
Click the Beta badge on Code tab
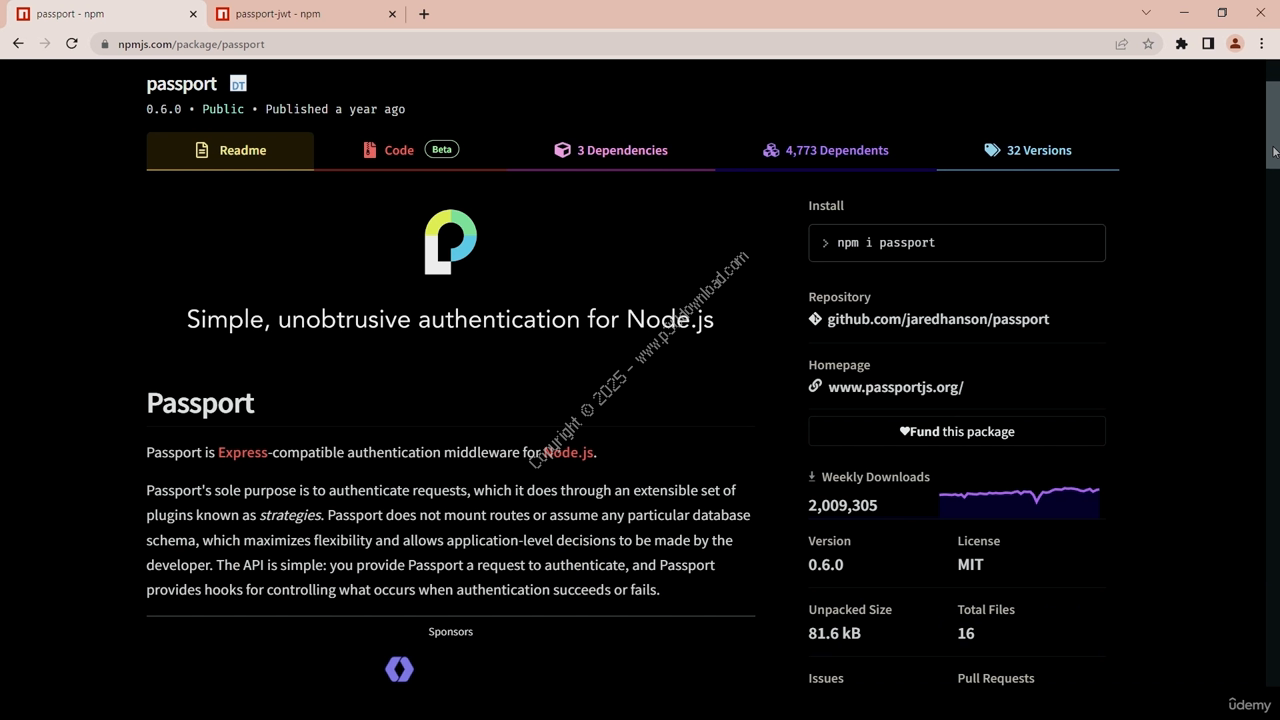pos(442,149)
